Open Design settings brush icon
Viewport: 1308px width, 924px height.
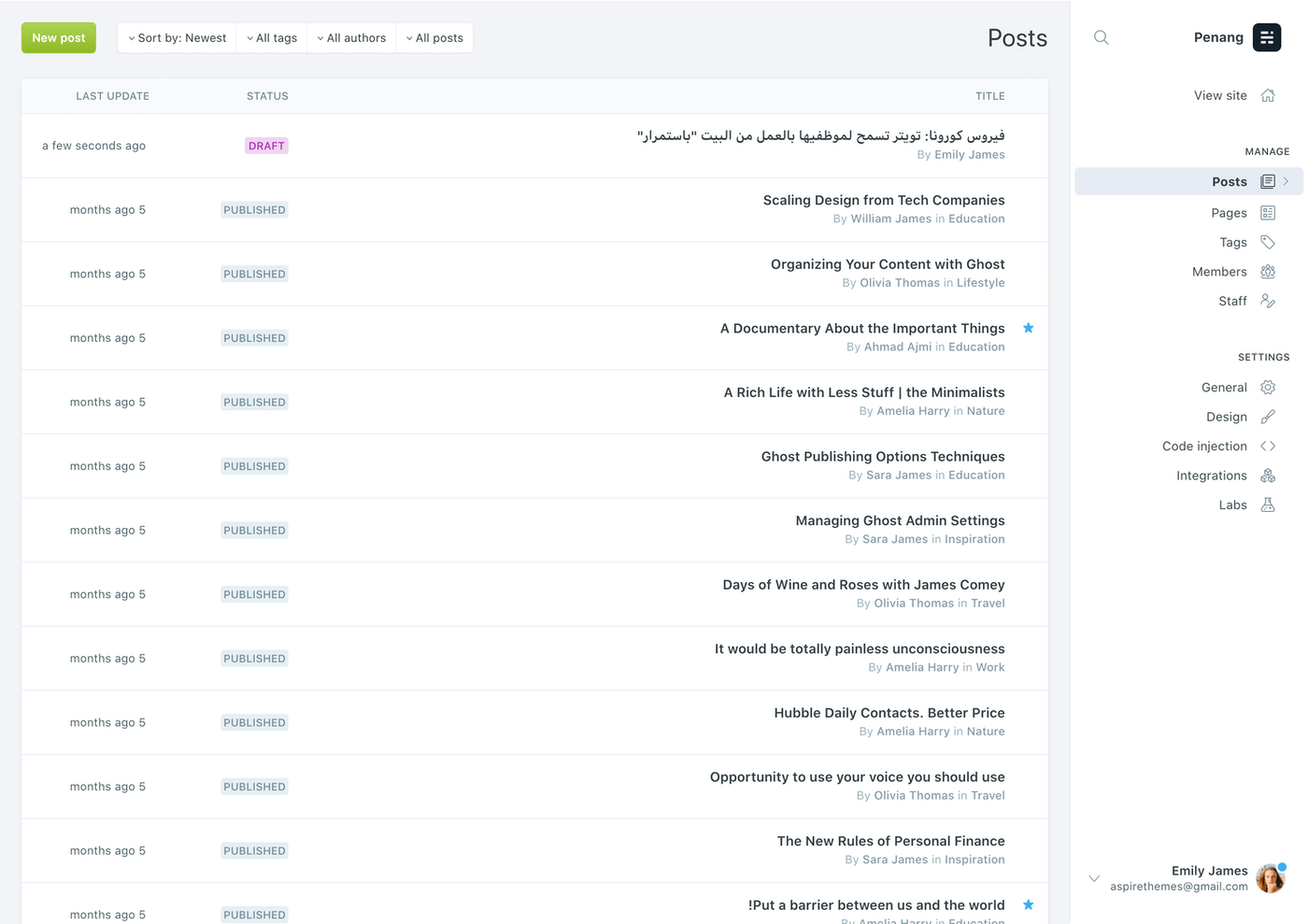coord(1268,417)
